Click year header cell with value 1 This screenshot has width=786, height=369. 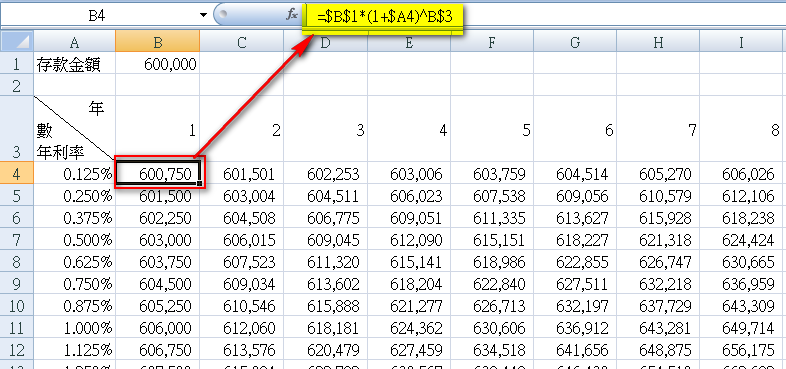pyautogui.click(x=157, y=128)
